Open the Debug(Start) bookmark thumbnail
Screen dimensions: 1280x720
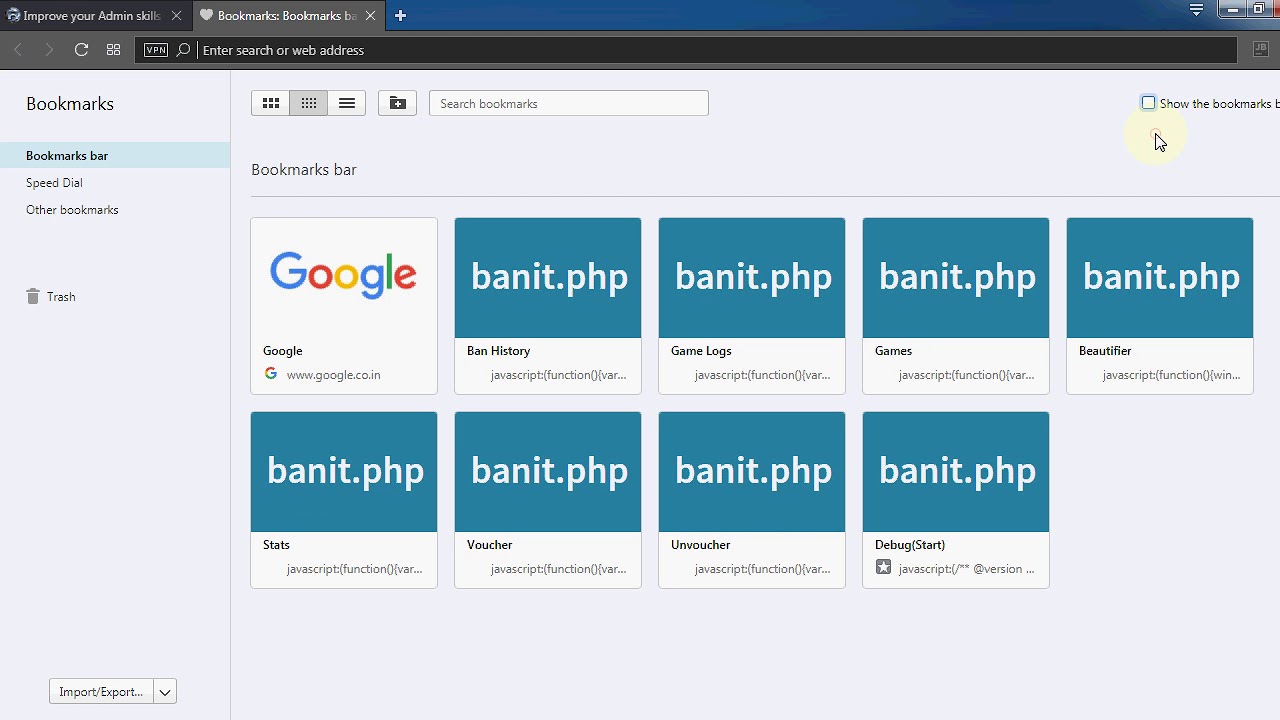(x=956, y=472)
